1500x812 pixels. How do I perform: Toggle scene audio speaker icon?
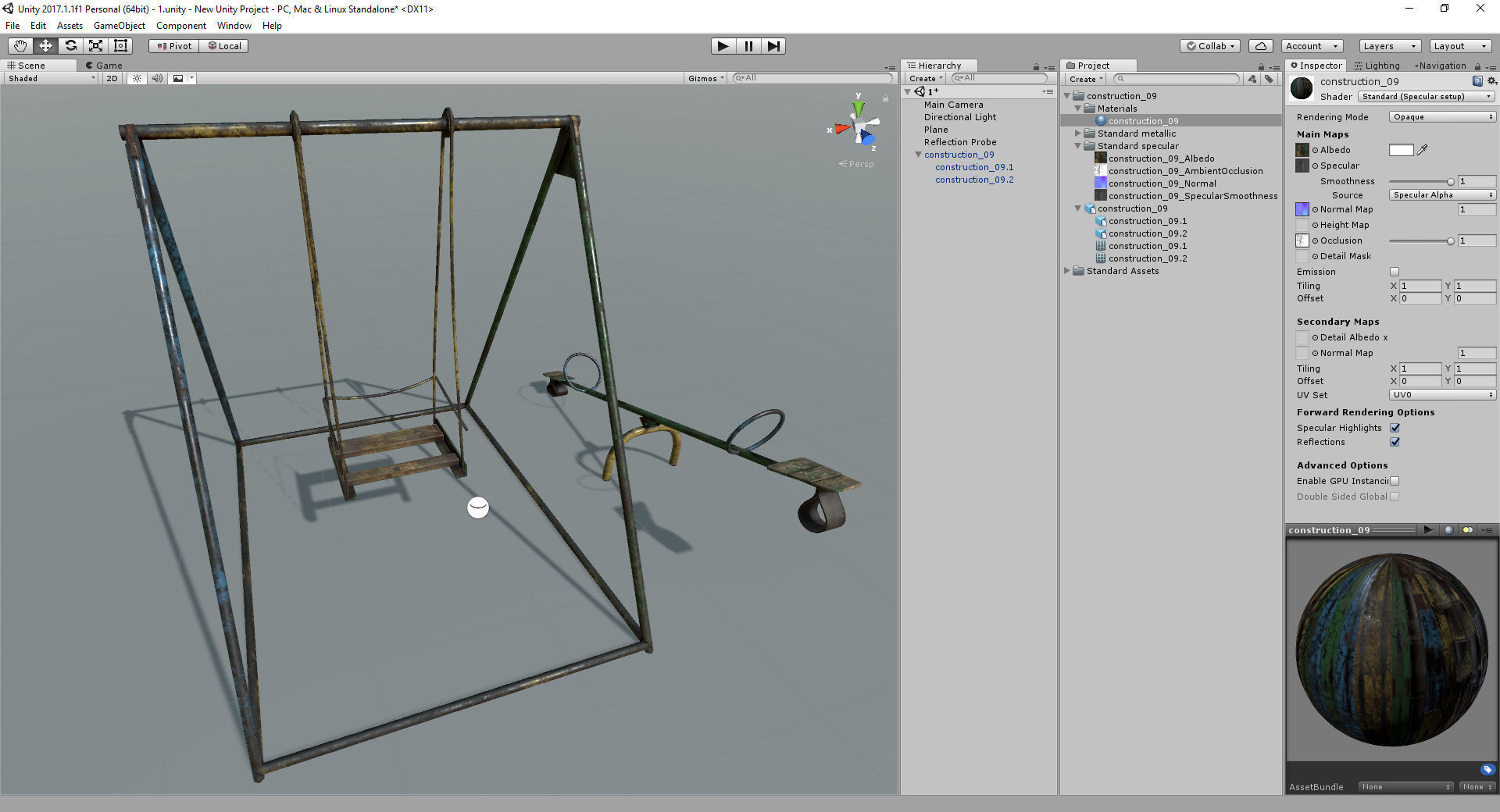tap(157, 78)
